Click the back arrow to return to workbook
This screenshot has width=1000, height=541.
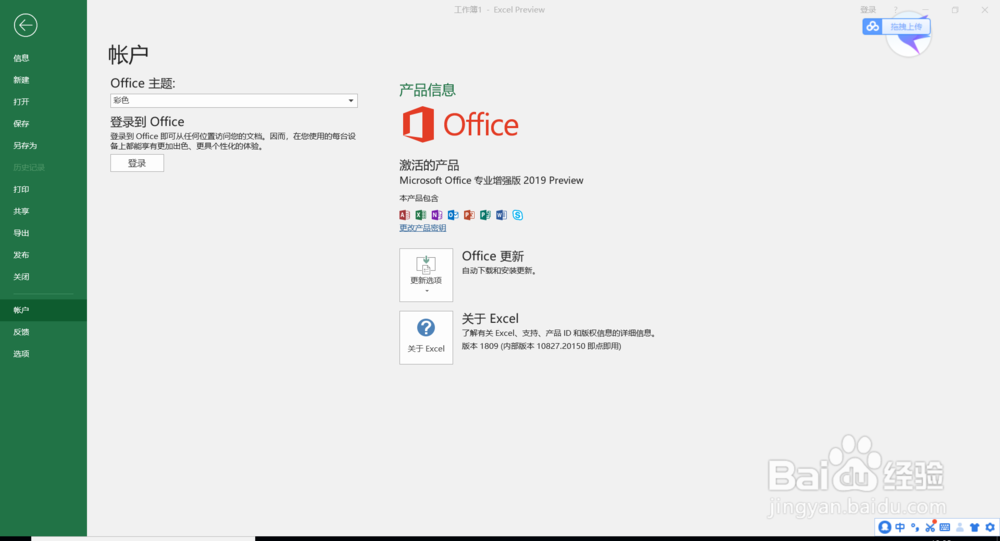click(26, 26)
